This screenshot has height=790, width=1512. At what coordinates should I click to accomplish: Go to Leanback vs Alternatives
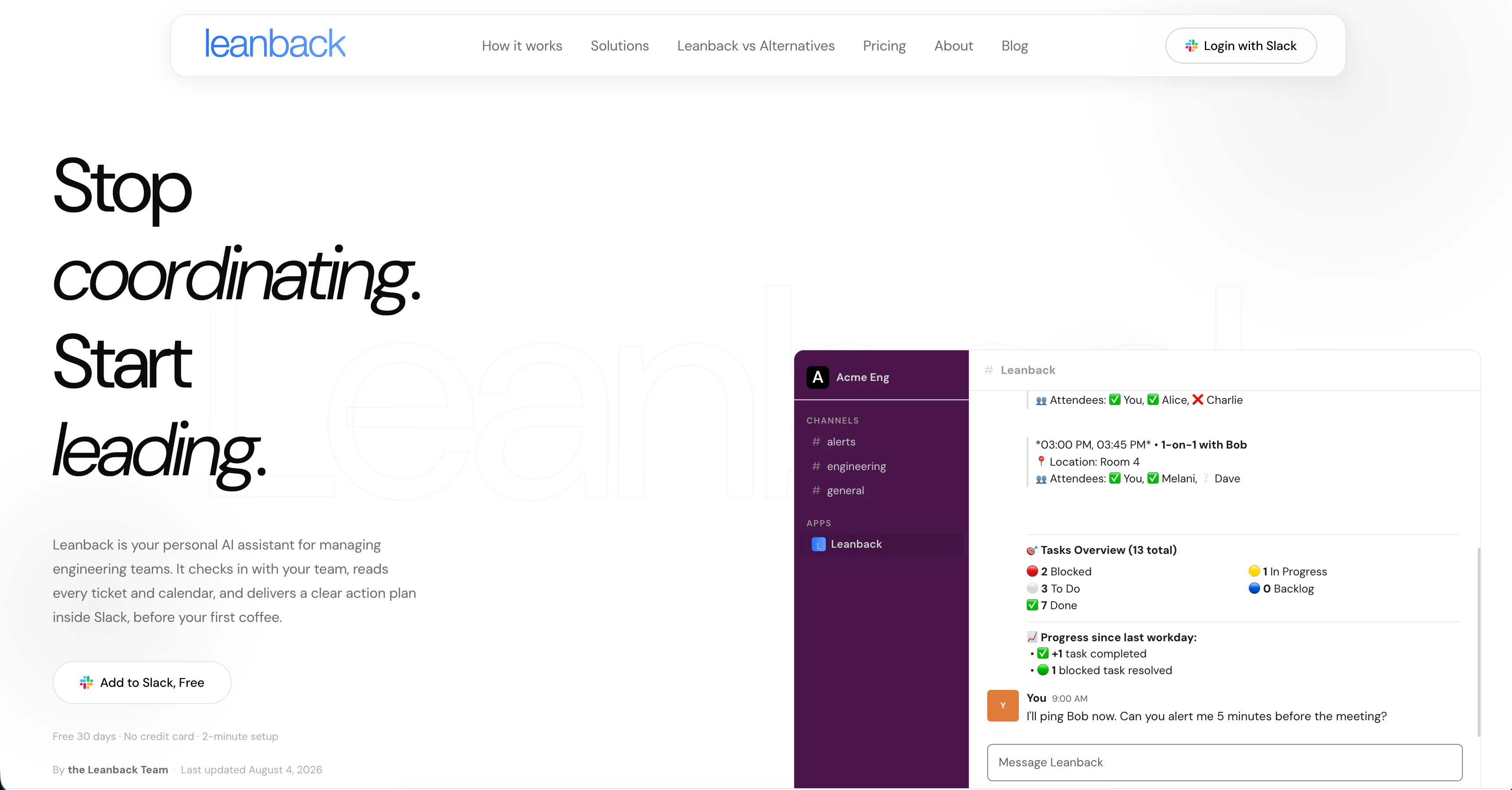click(756, 46)
